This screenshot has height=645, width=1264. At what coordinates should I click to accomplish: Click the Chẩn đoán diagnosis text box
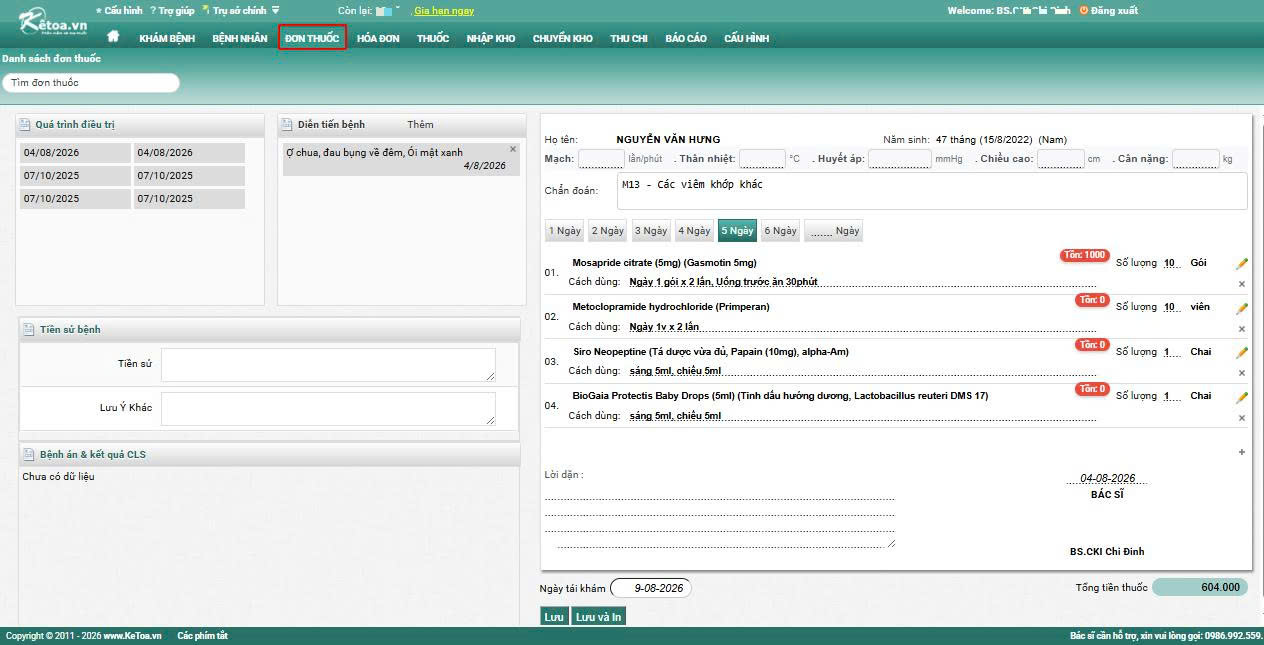pos(932,191)
